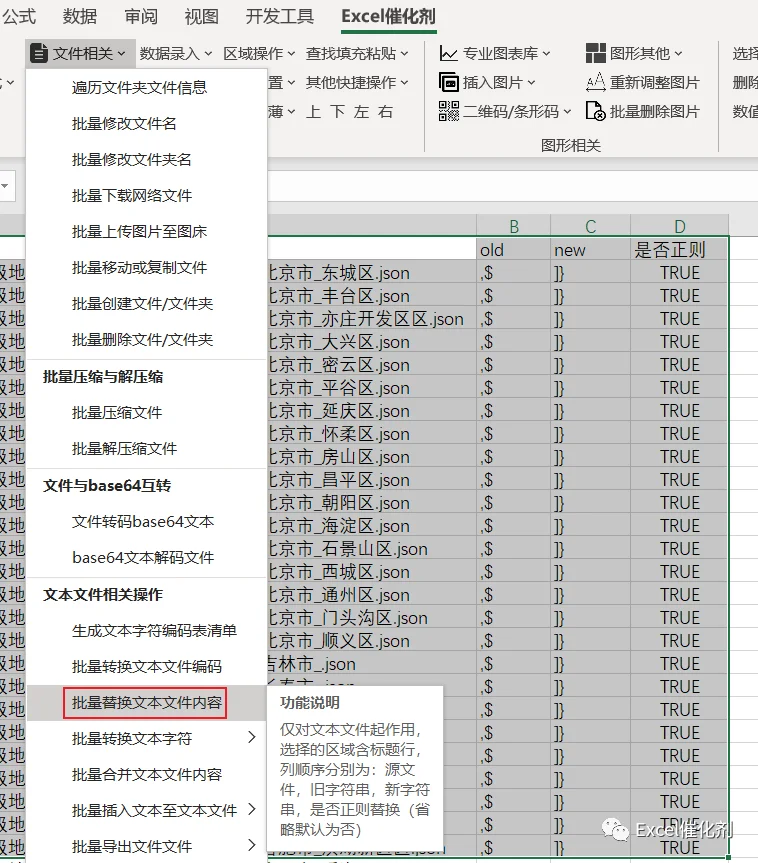Click cell 北京市_门头沟区.json

pyautogui.click(x=372, y=618)
